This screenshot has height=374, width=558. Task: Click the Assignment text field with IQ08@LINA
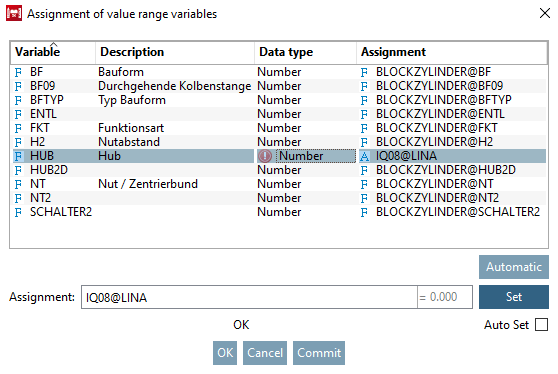click(249, 297)
